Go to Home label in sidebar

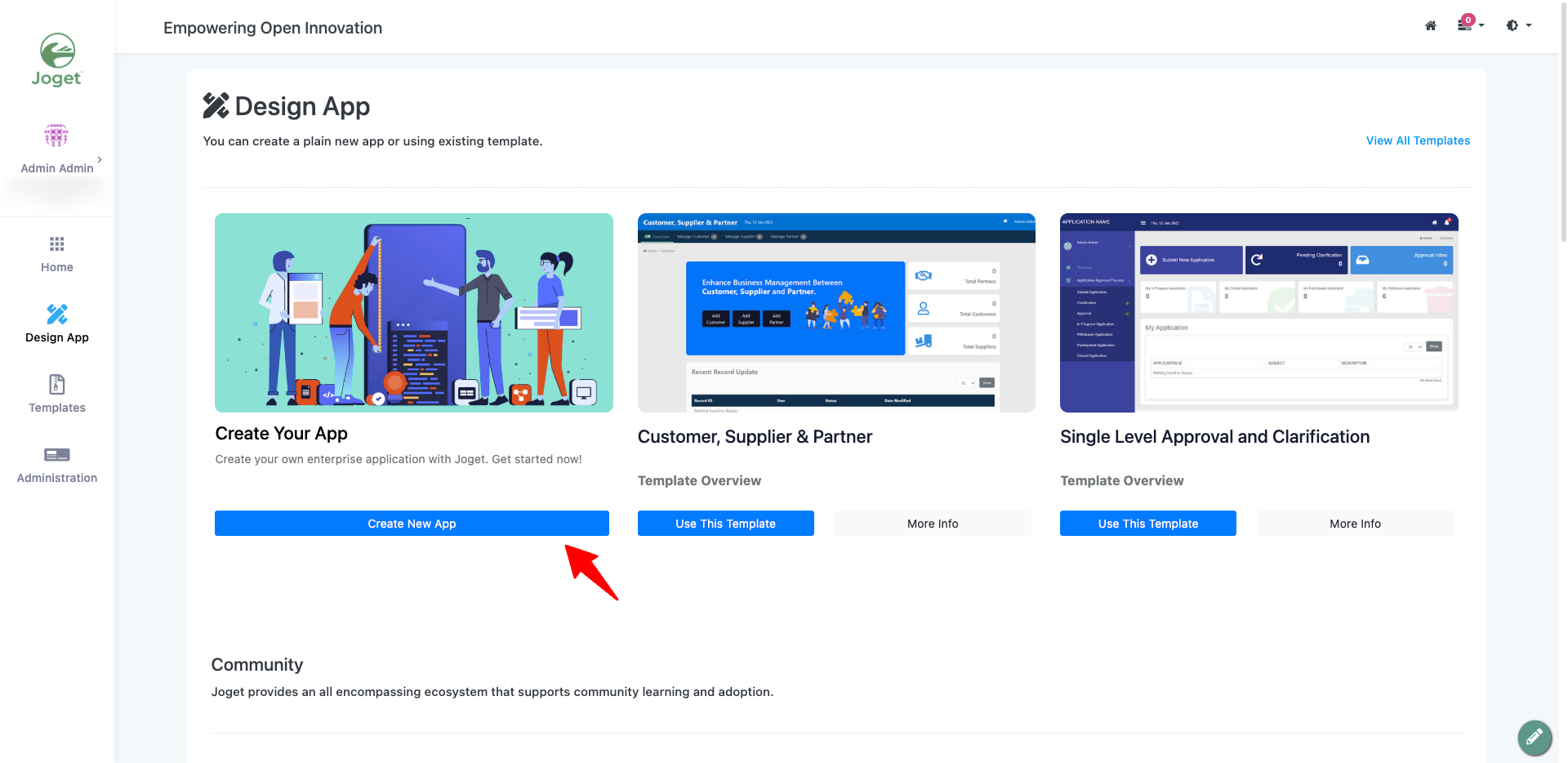[57, 267]
